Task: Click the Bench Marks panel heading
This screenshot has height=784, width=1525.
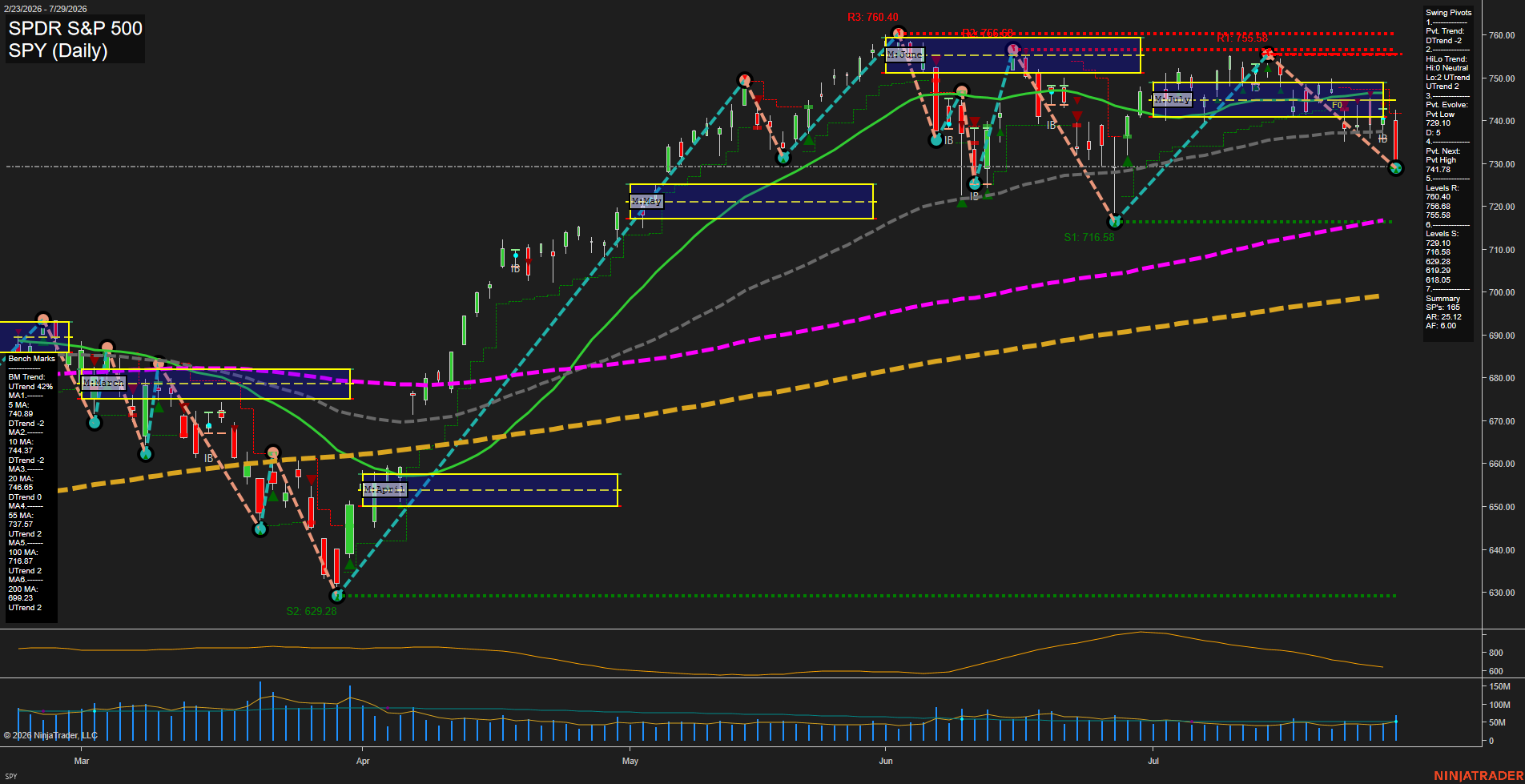Action: 32,359
